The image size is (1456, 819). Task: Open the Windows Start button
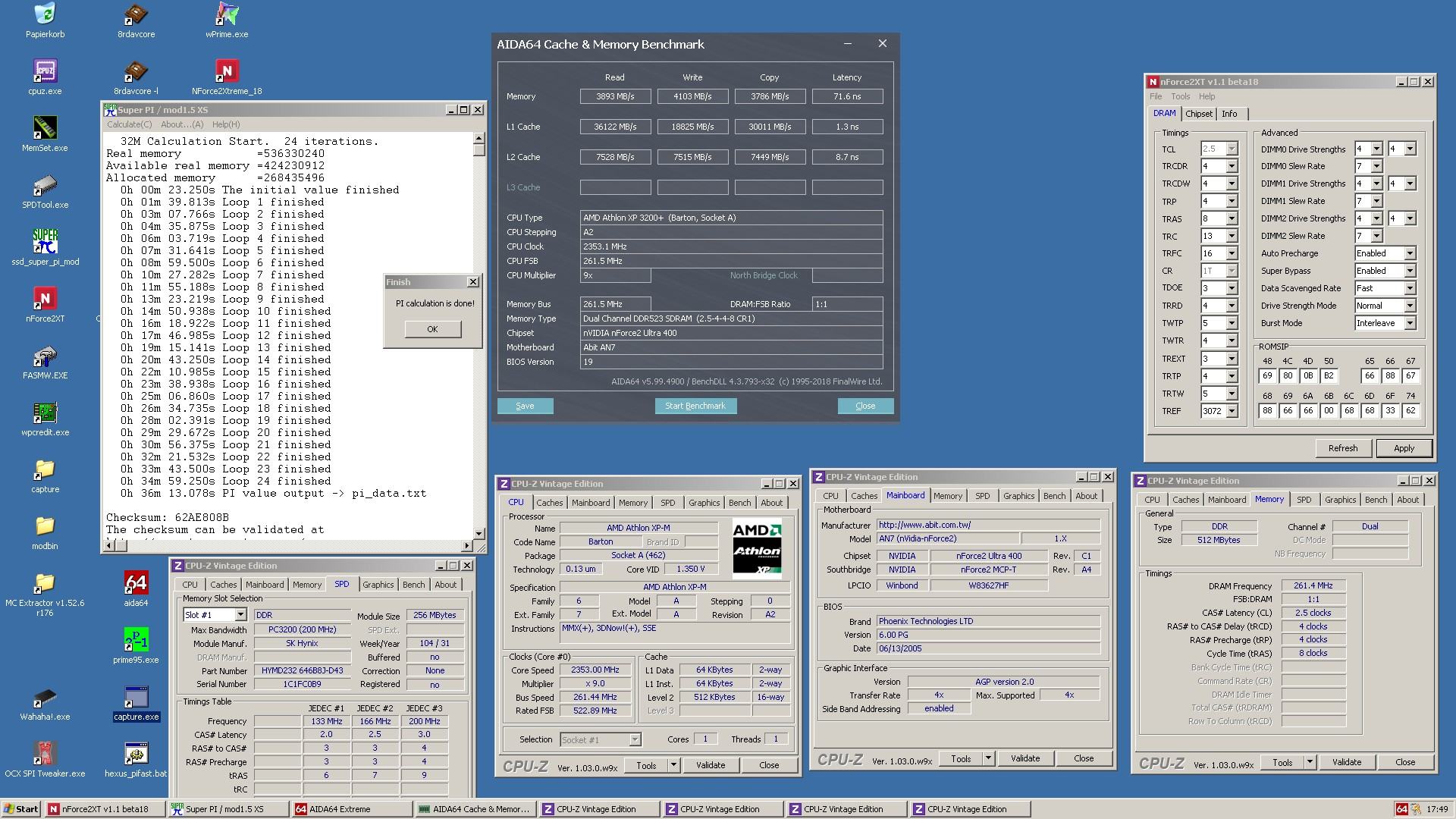click(x=21, y=809)
